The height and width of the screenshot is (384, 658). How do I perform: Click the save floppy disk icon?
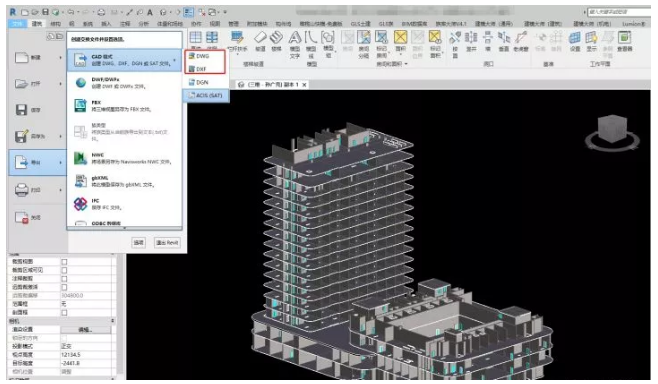(x=21, y=110)
